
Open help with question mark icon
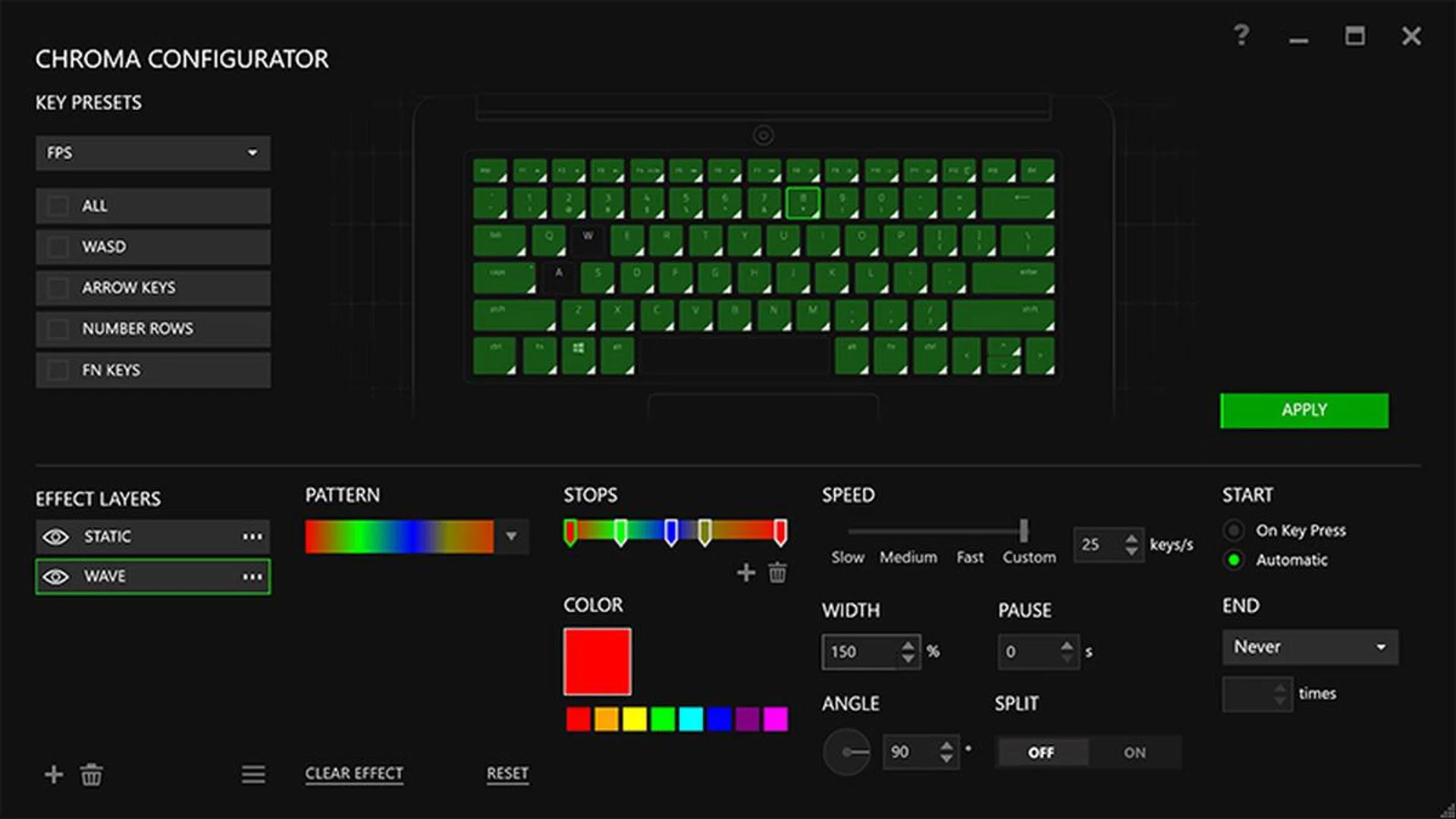1241,36
